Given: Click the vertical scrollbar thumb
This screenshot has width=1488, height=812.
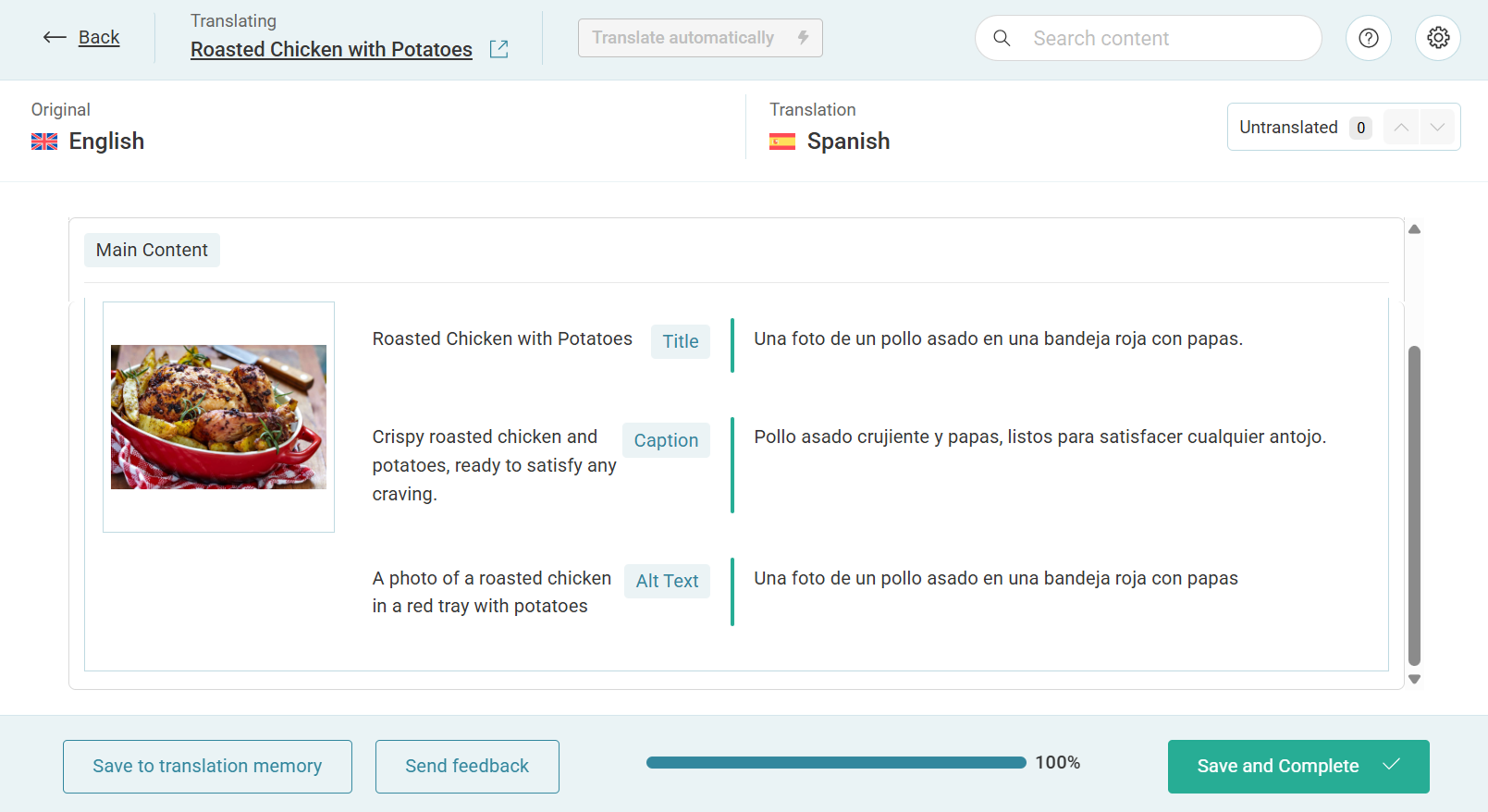Looking at the screenshot, I should [x=1414, y=506].
